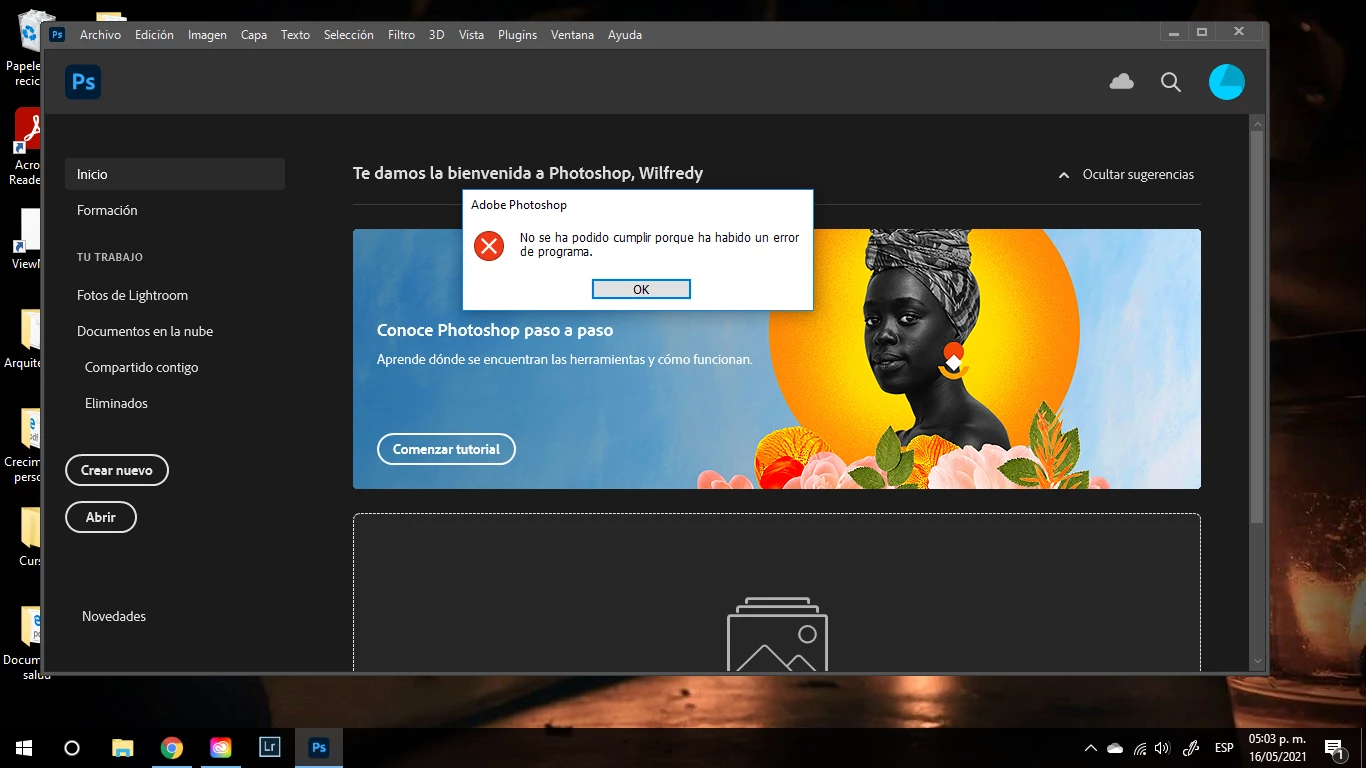Click the Abrir button

click(x=101, y=517)
